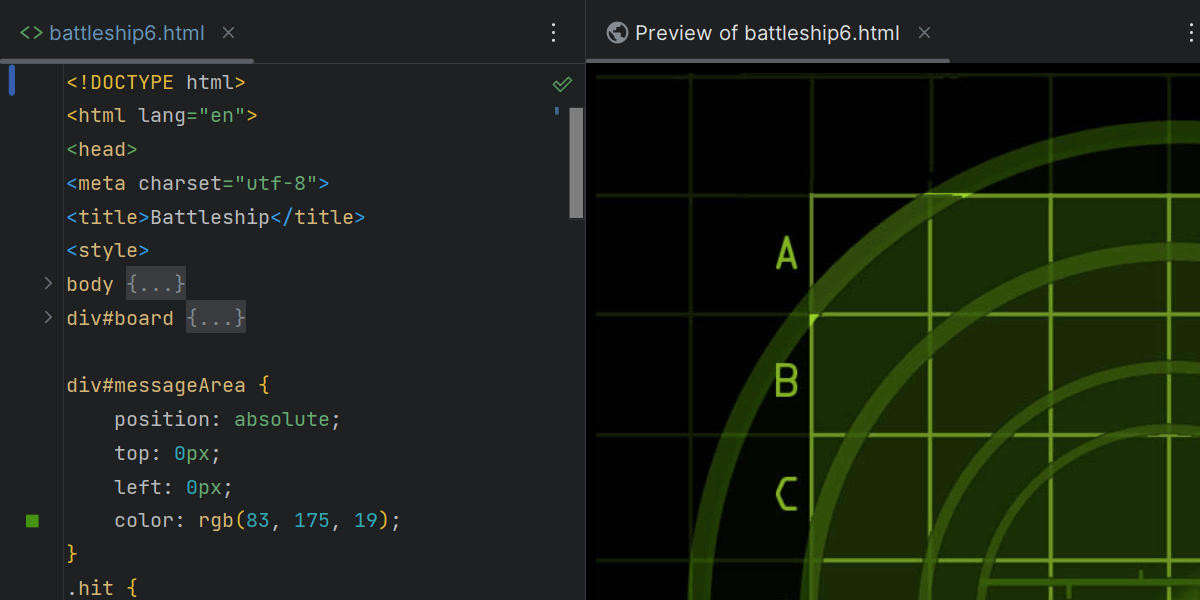Viewport: 1200px width, 600px height.
Task: Place cursor on the Battleship title text
Action: pyautogui.click(x=209, y=217)
